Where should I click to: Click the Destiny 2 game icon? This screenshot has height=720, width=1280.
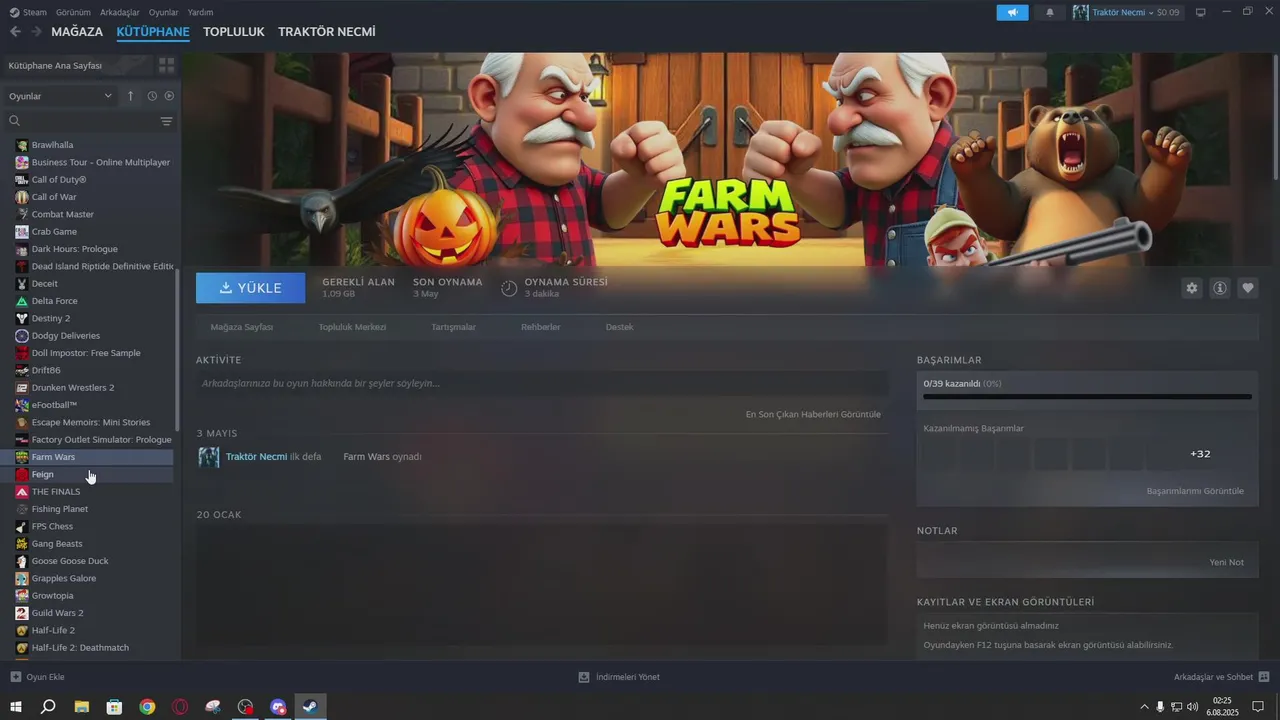(x=22, y=318)
